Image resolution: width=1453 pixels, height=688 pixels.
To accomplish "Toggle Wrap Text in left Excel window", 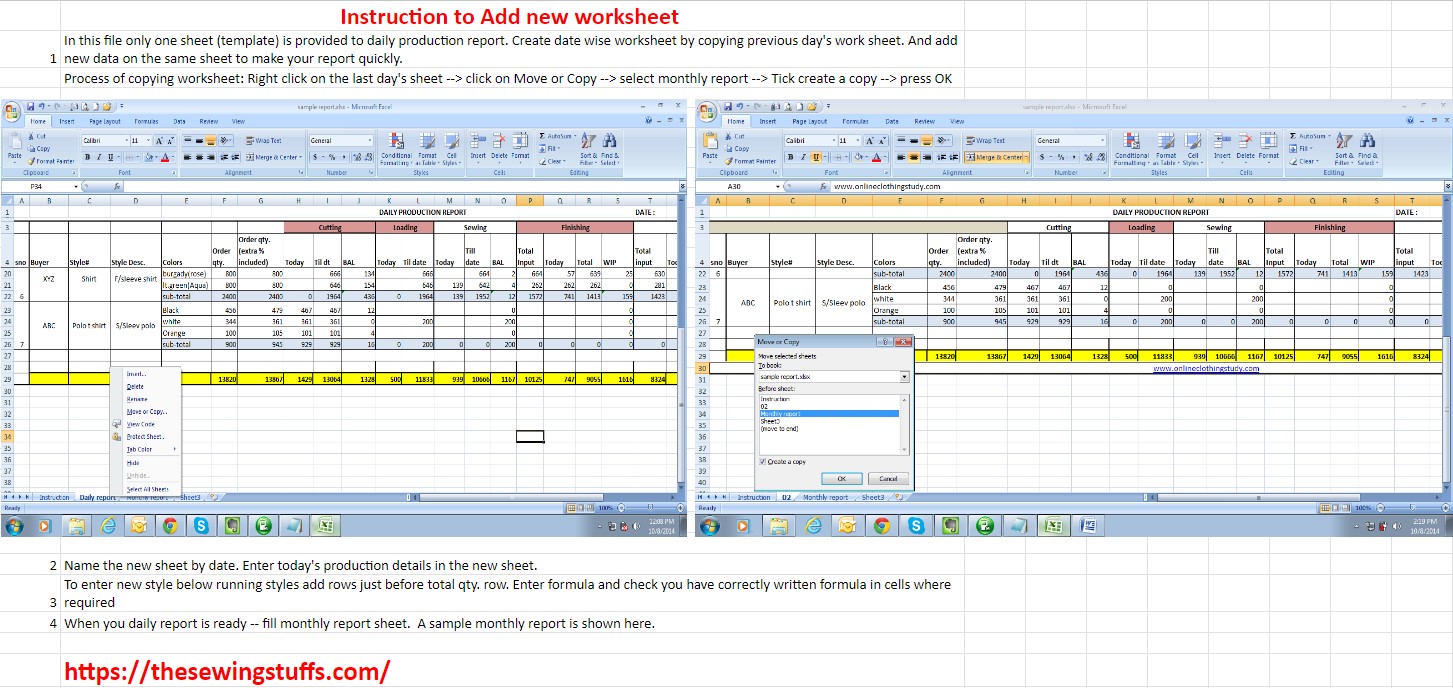I will pyautogui.click(x=262, y=141).
